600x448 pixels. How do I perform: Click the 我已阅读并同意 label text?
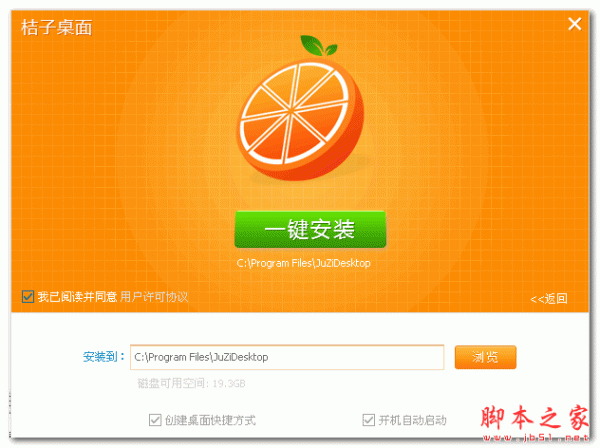77,297
